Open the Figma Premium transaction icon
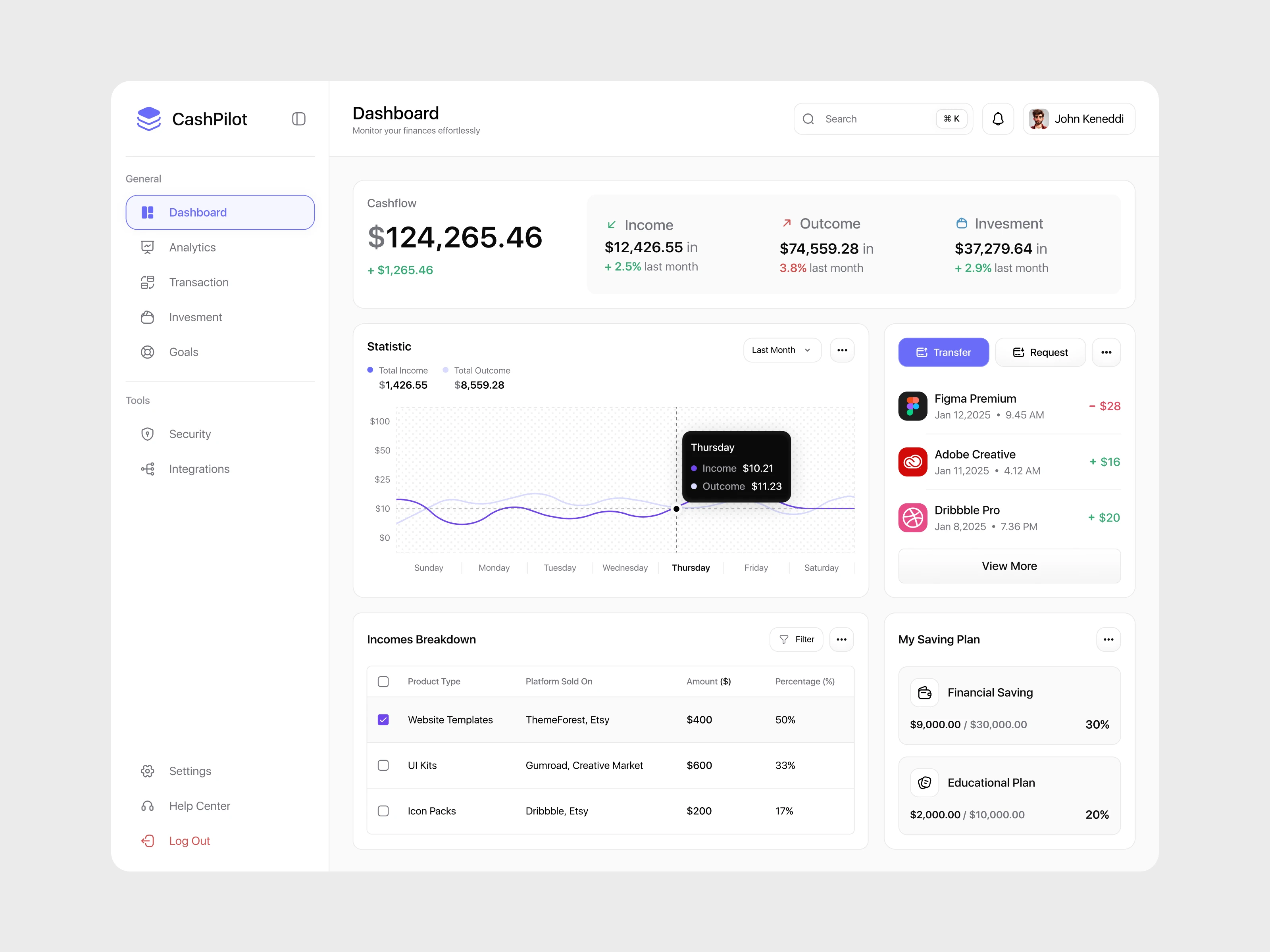This screenshot has width=1270, height=952. (912, 406)
